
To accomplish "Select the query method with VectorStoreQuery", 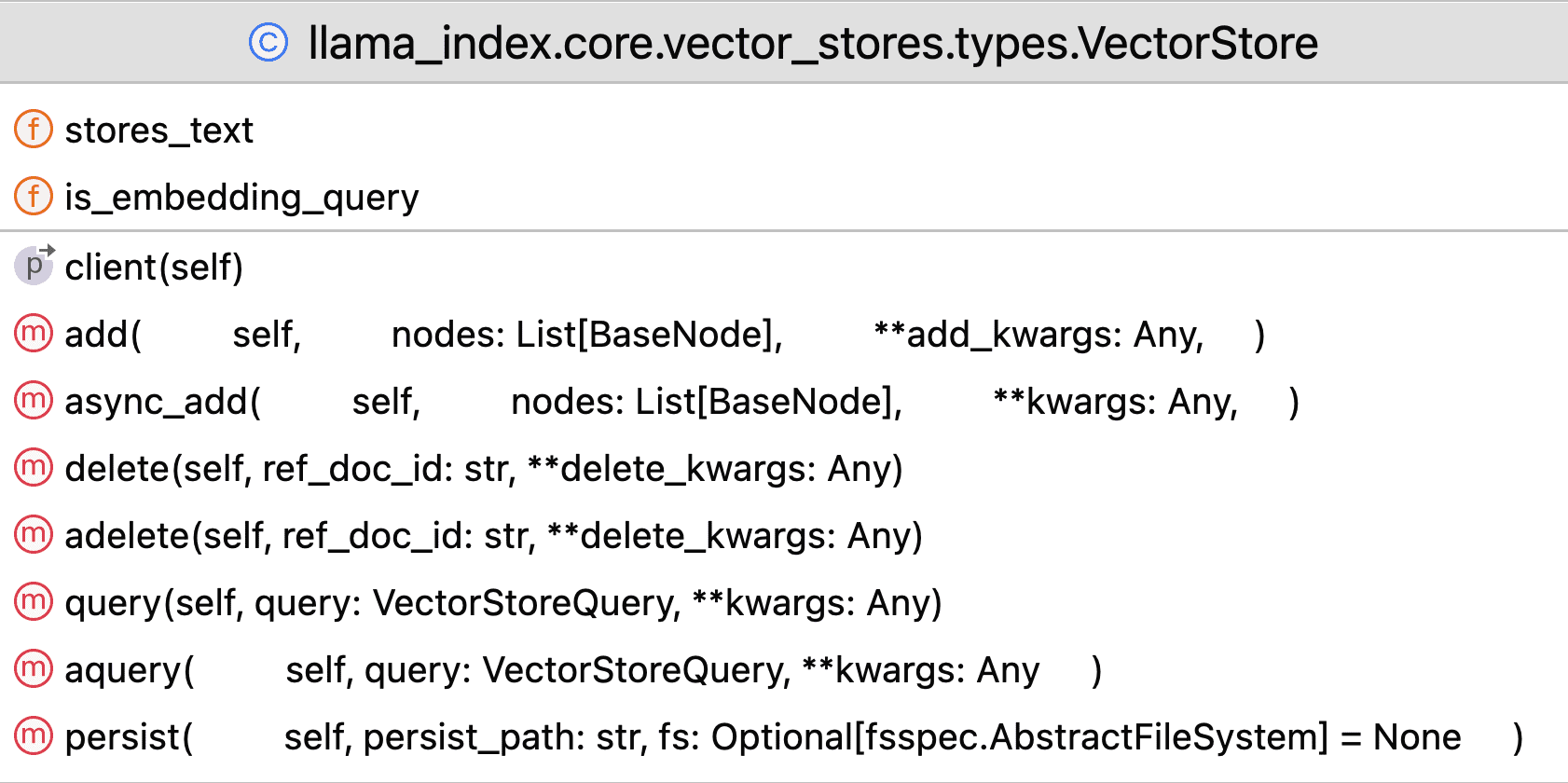I will pyautogui.click(x=503, y=603).
